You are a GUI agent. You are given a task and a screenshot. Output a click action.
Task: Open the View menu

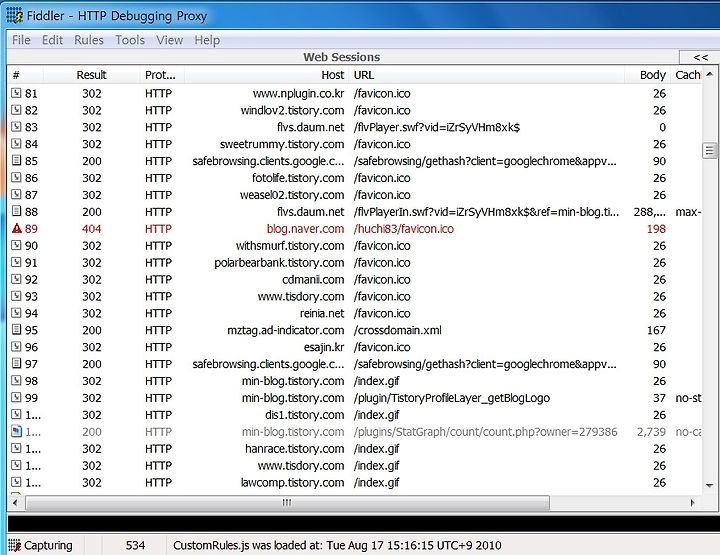pos(169,40)
